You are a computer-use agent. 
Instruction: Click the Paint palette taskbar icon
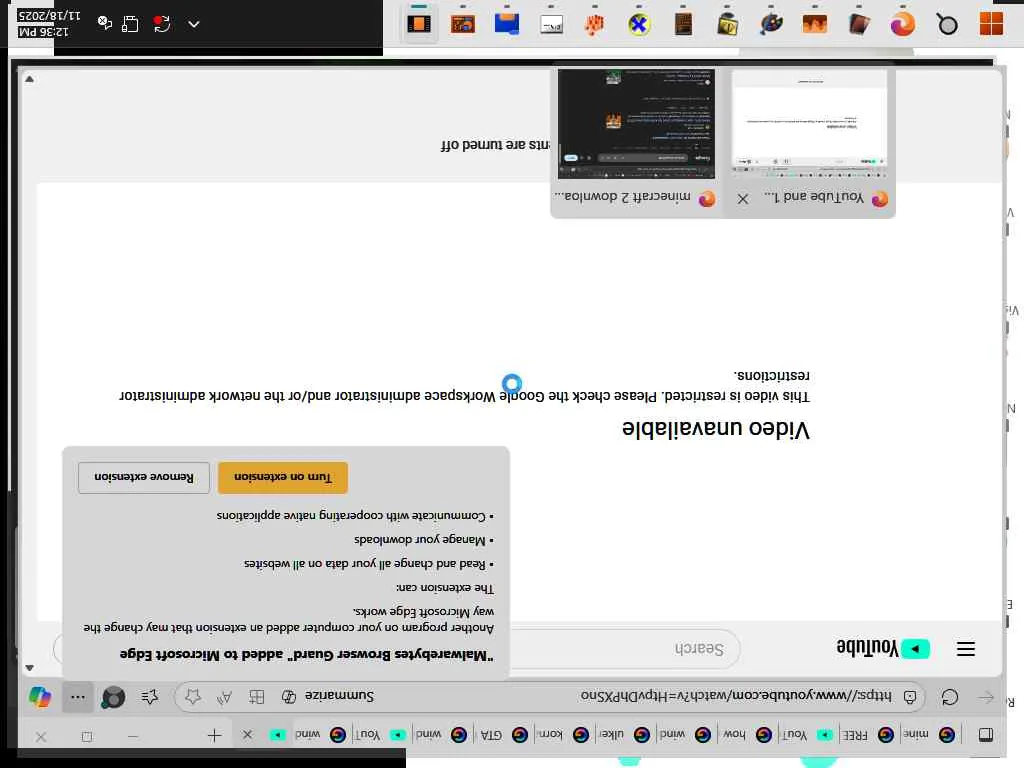coord(771,24)
